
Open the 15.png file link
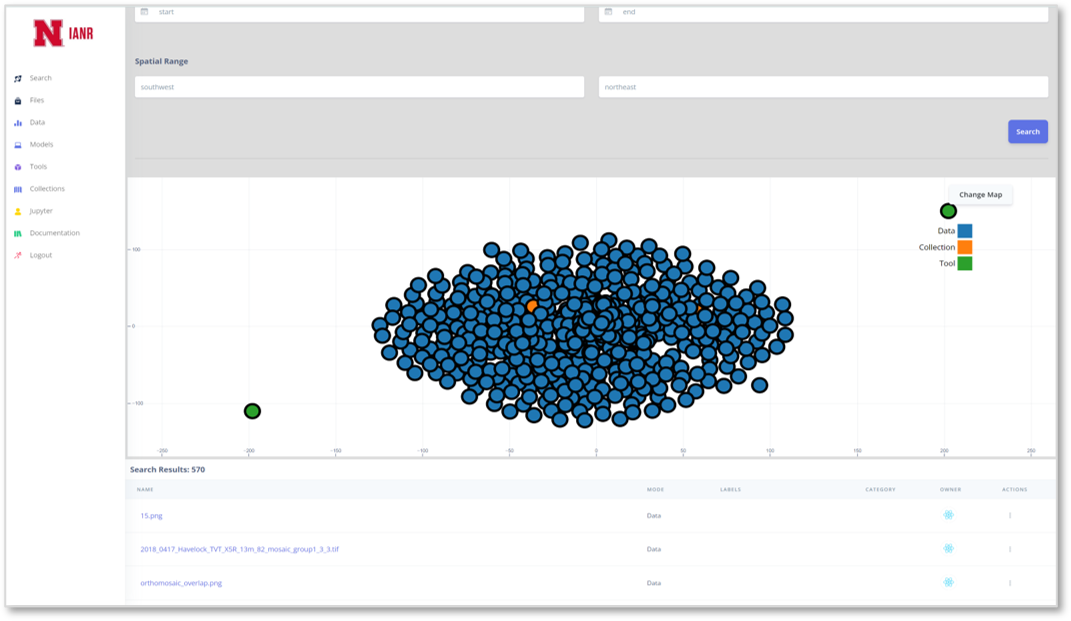151,516
